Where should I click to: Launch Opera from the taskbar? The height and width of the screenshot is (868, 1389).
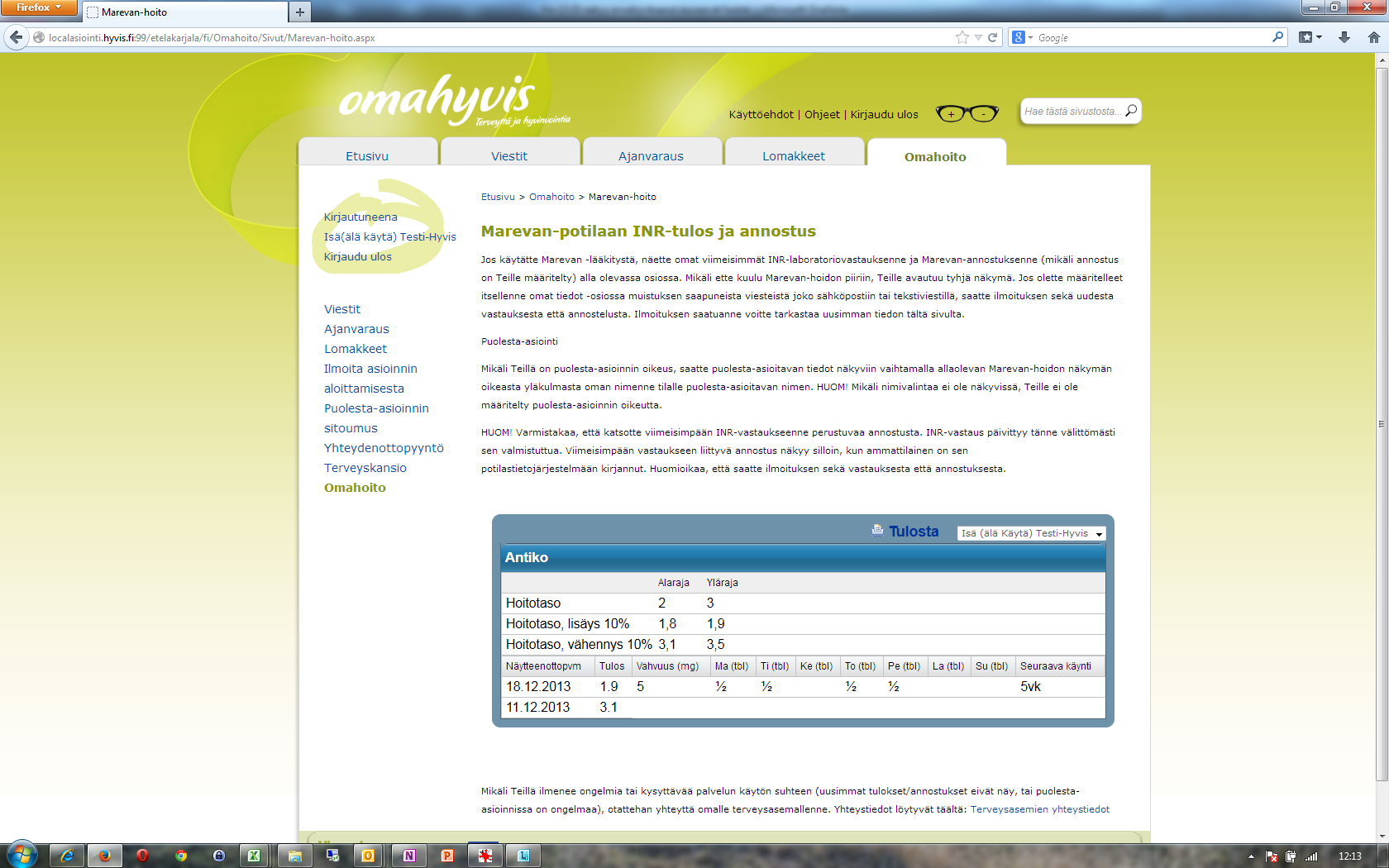tap(142, 856)
